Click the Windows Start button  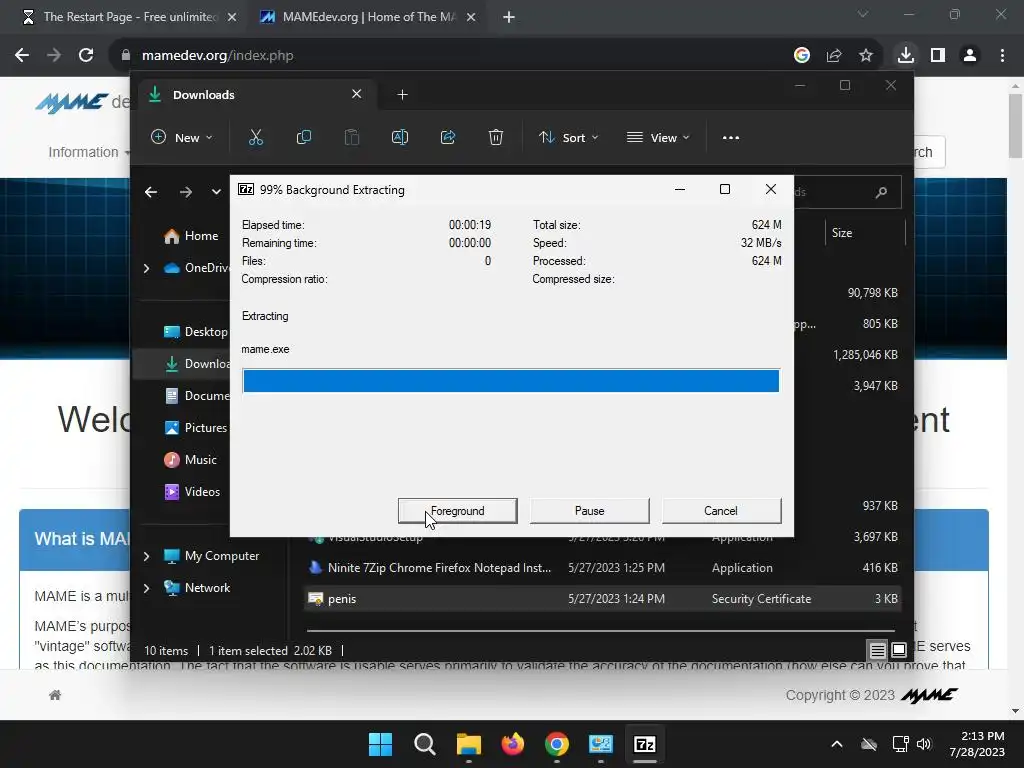coord(381,744)
